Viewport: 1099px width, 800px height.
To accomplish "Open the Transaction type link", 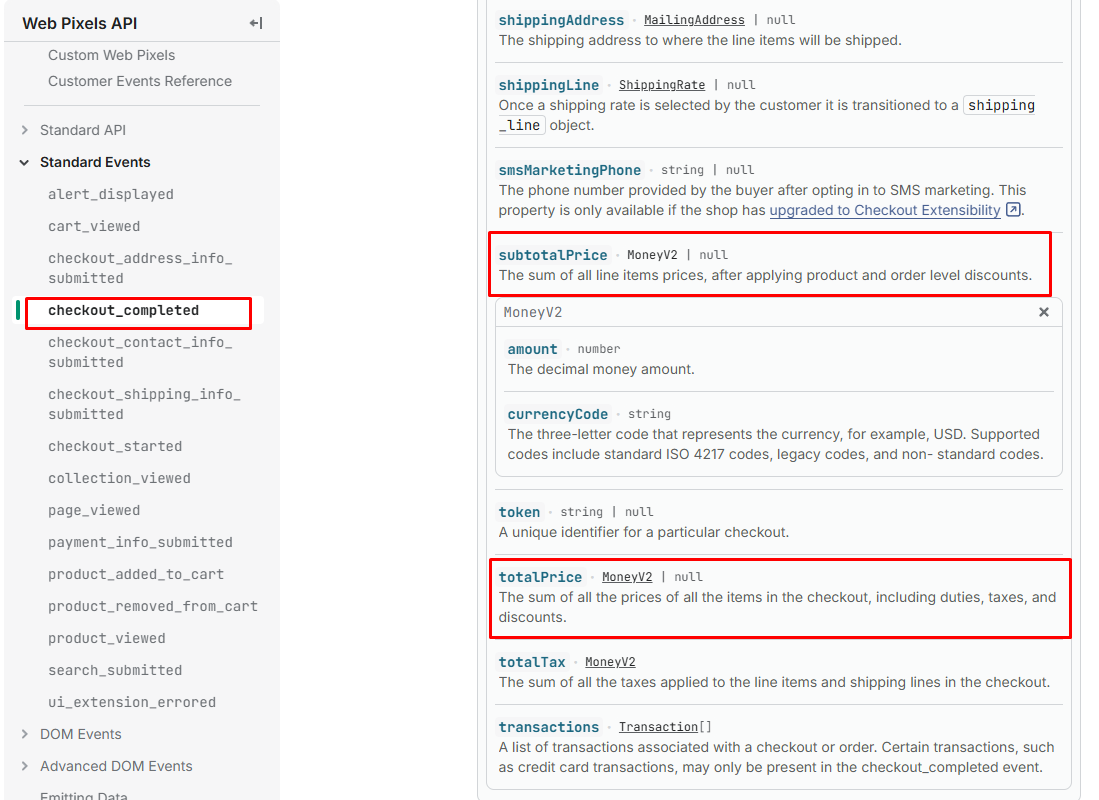I will [x=658, y=726].
